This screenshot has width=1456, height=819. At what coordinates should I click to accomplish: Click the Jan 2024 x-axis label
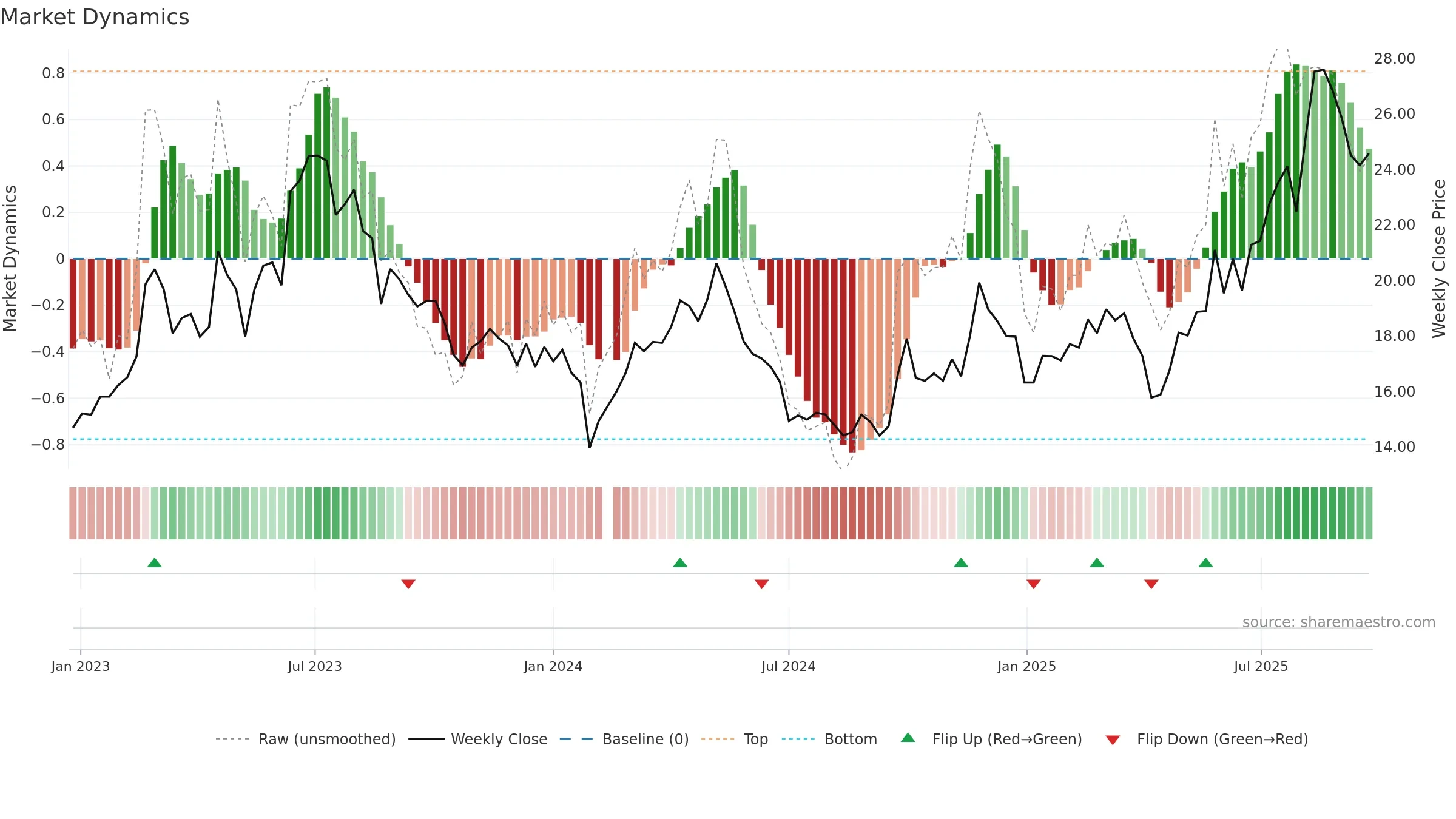[x=553, y=666]
